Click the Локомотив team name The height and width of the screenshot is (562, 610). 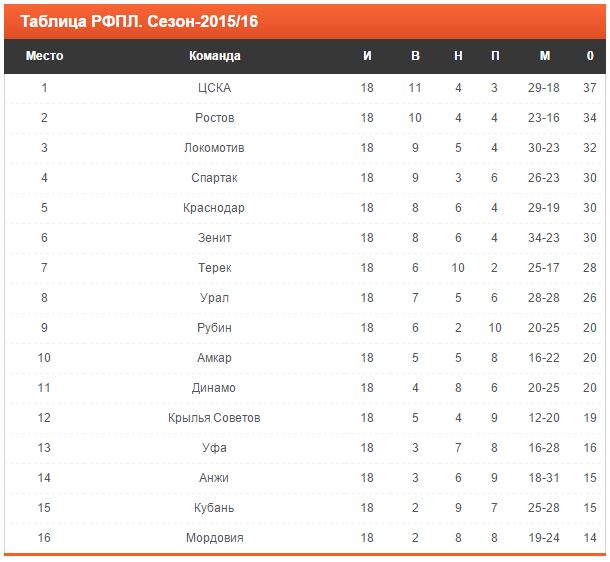tap(214, 148)
